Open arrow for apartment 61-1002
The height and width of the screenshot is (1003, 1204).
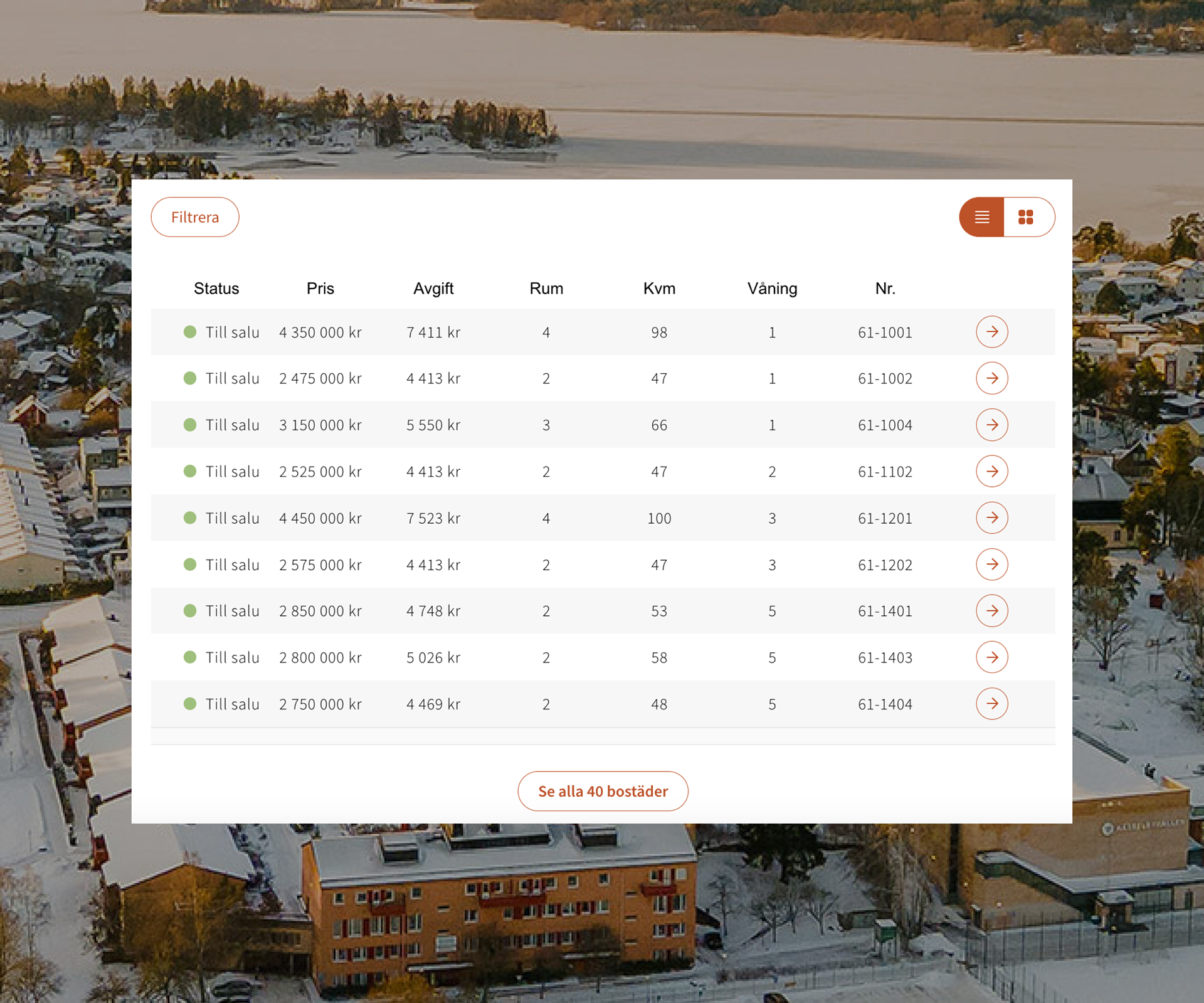coord(991,378)
